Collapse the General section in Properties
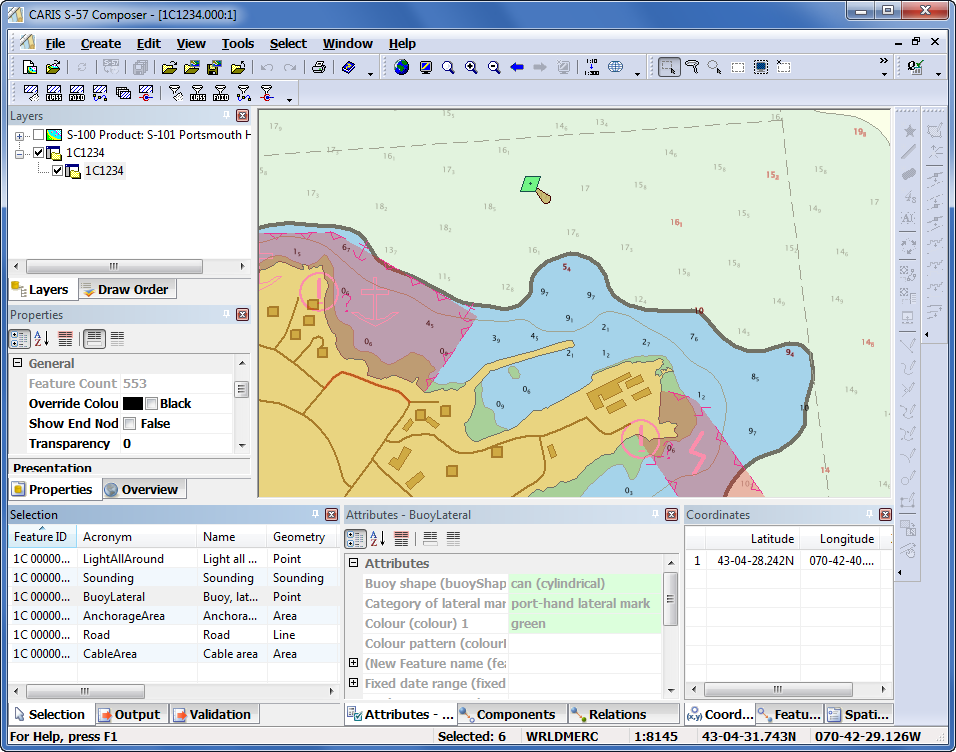Image resolution: width=956 pixels, height=752 pixels. [18, 364]
